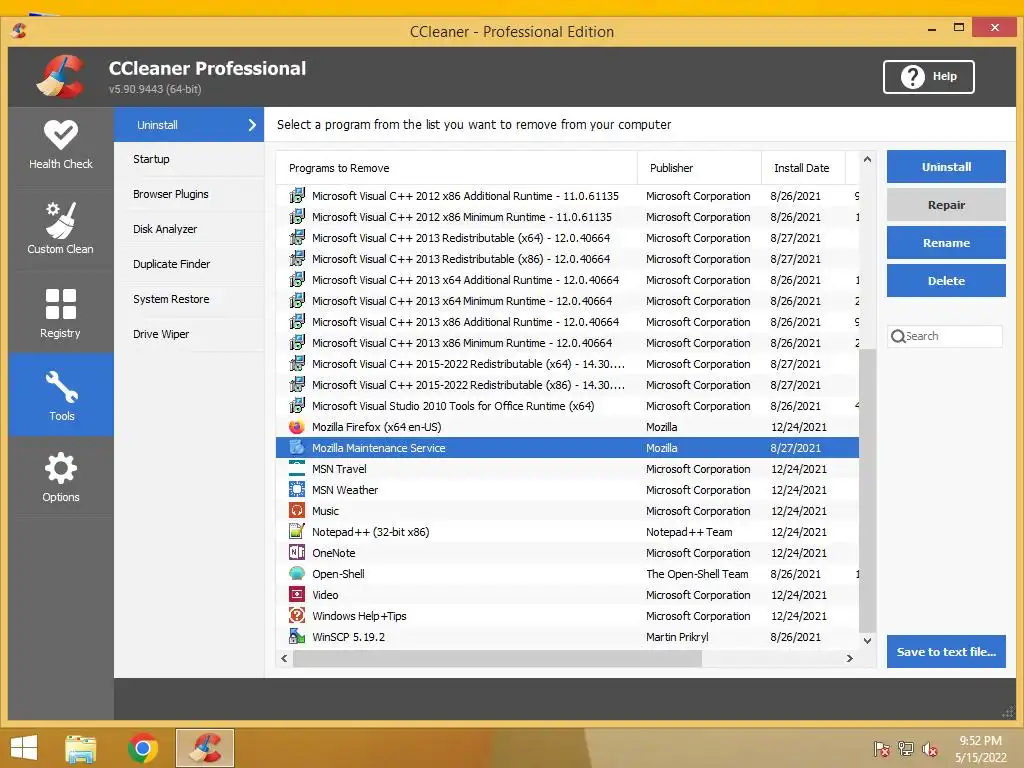Click Save to text file button
Image resolution: width=1024 pixels, height=768 pixels.
pos(946,652)
